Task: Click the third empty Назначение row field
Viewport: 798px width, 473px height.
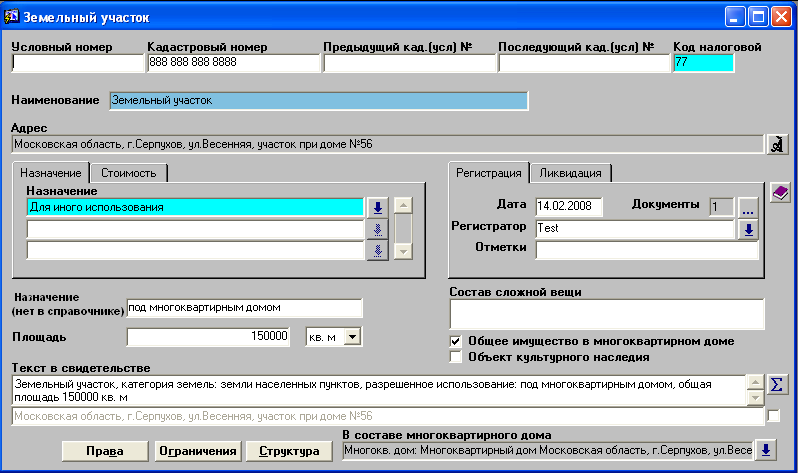Action: [196, 251]
